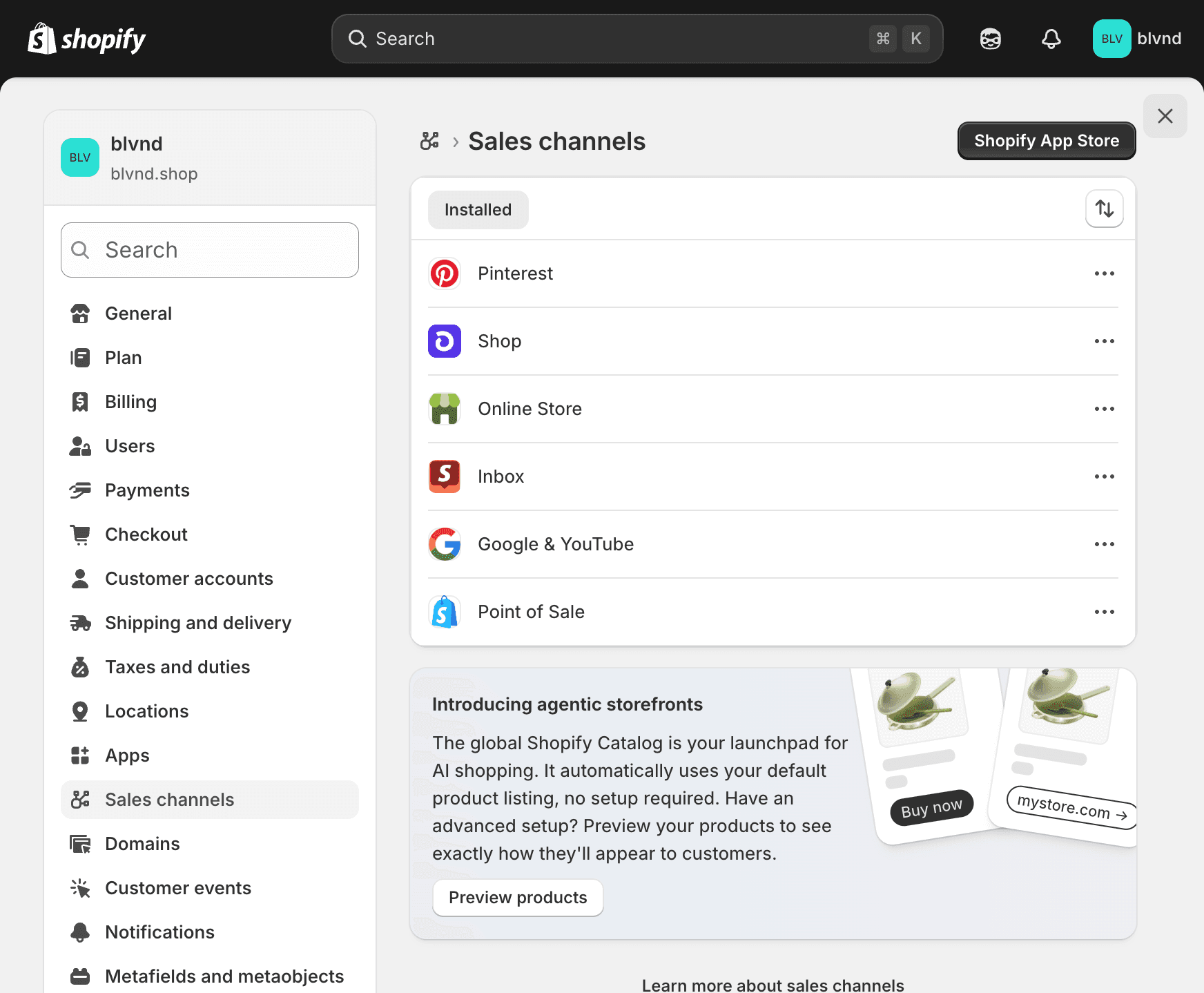The width and height of the screenshot is (1204, 993).
Task: Click the Shipping and delivery truck icon
Action: tap(80, 623)
